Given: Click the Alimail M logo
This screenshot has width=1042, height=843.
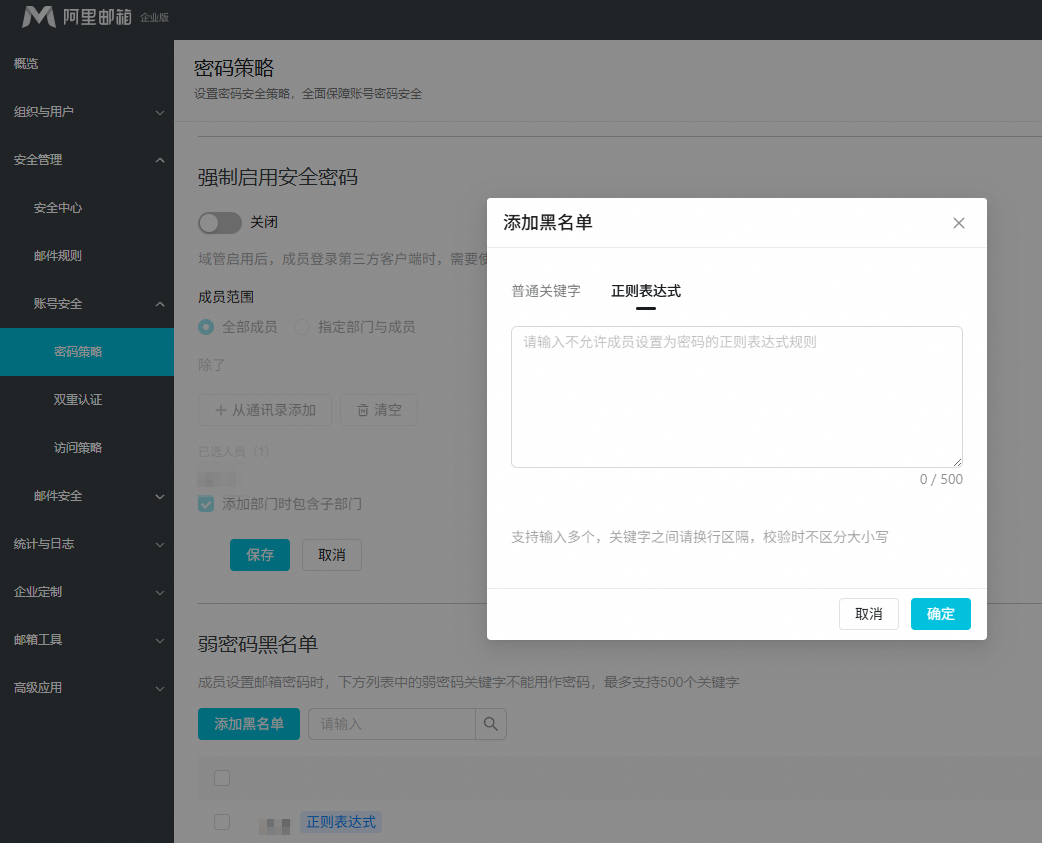Looking at the screenshot, I should click(x=39, y=17).
